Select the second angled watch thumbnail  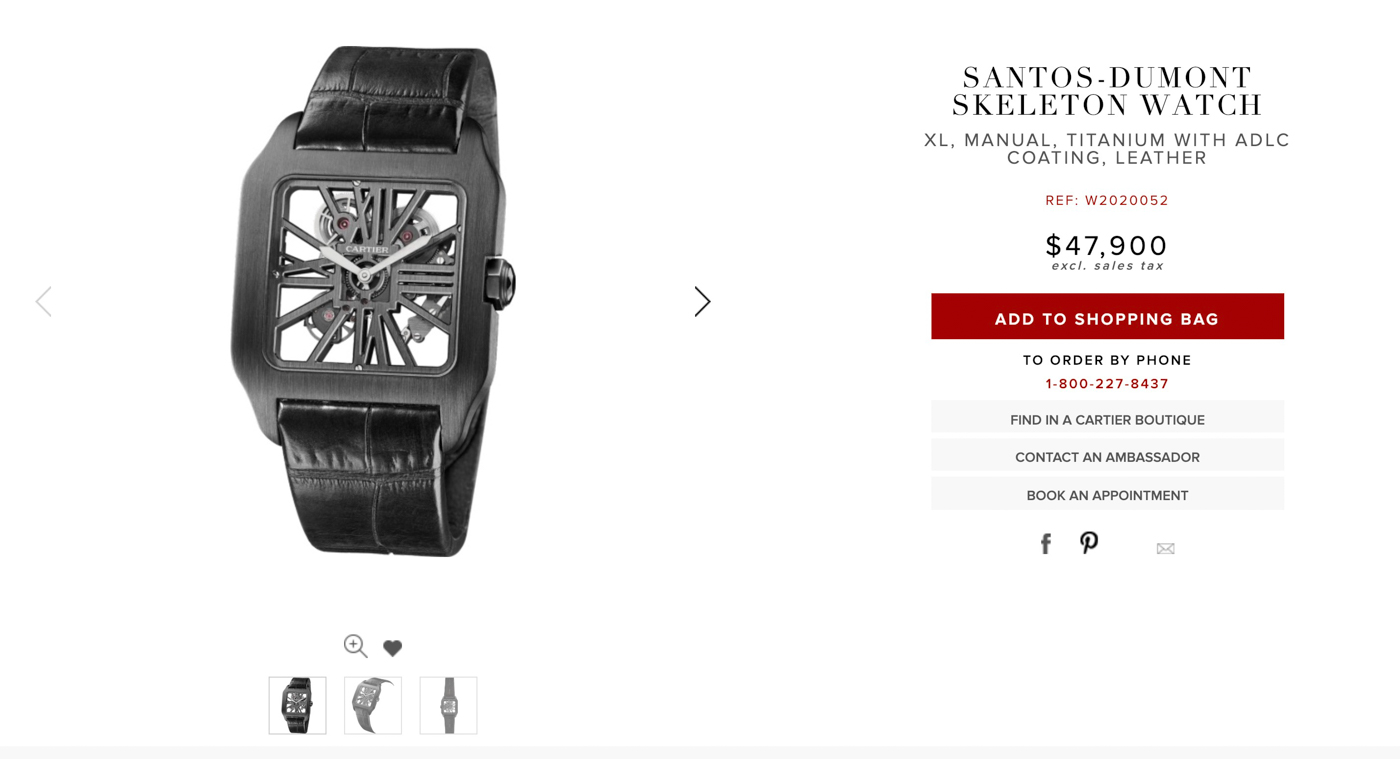(373, 705)
